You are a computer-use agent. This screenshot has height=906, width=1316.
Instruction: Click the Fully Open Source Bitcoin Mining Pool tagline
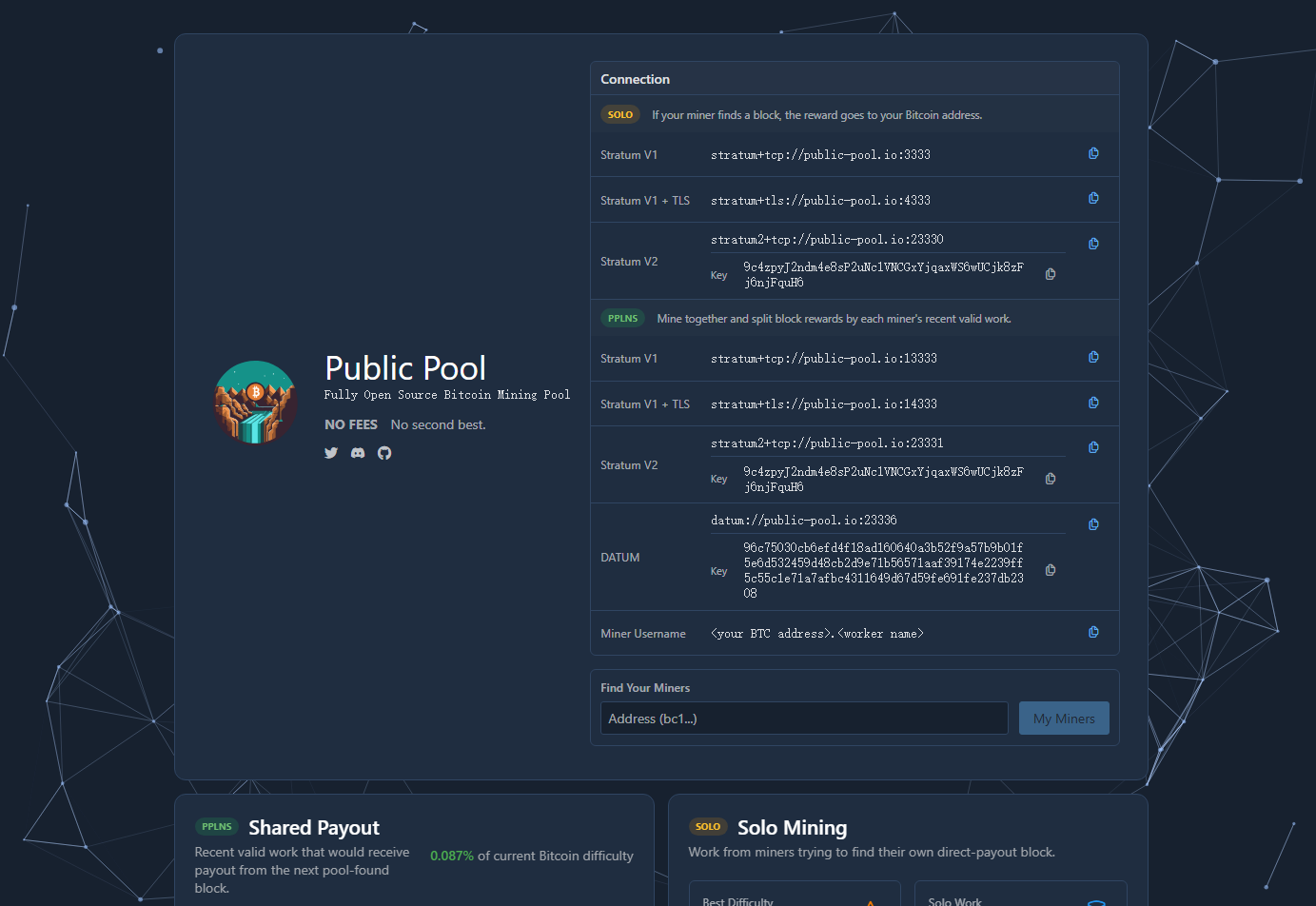447,394
